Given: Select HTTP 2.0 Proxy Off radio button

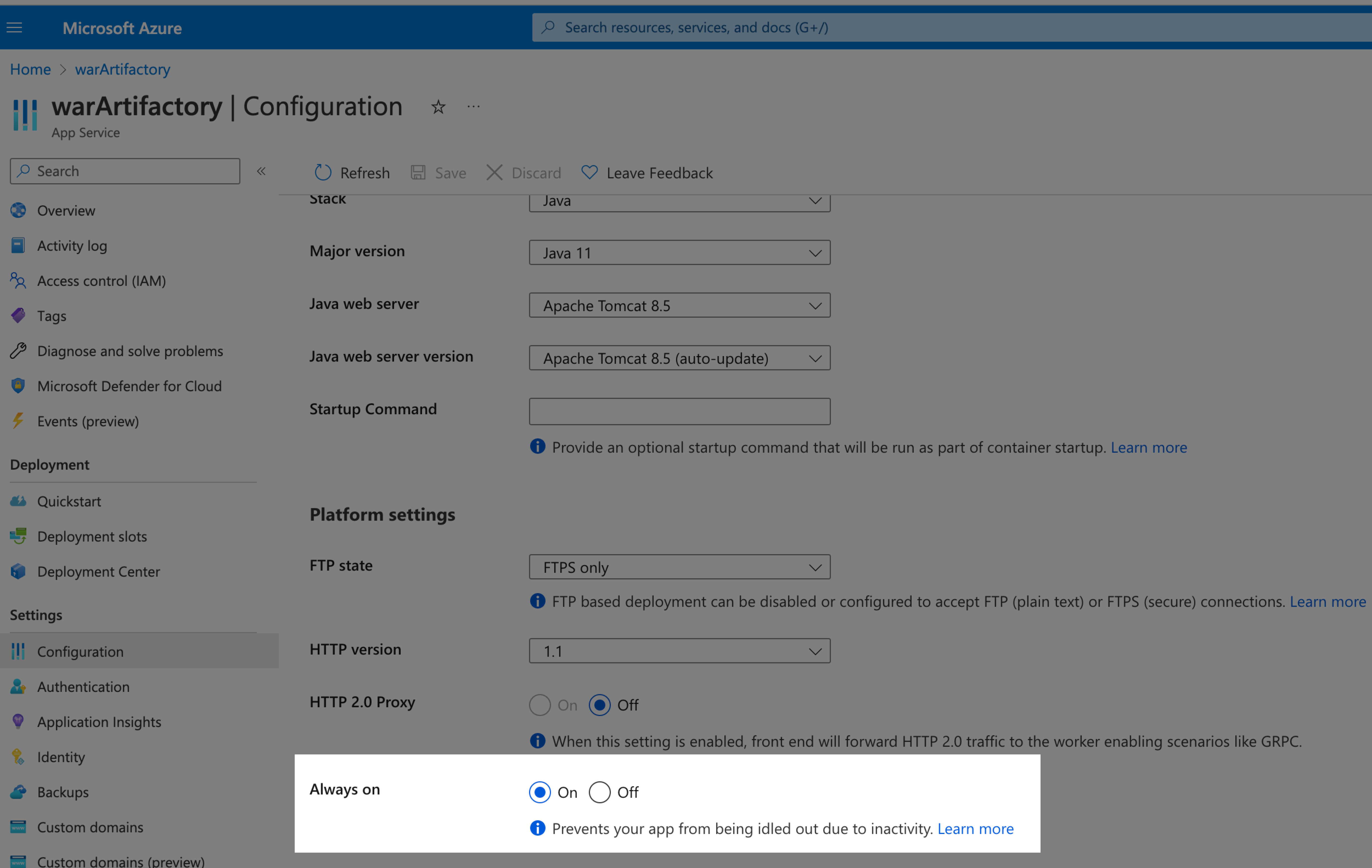Looking at the screenshot, I should (599, 704).
